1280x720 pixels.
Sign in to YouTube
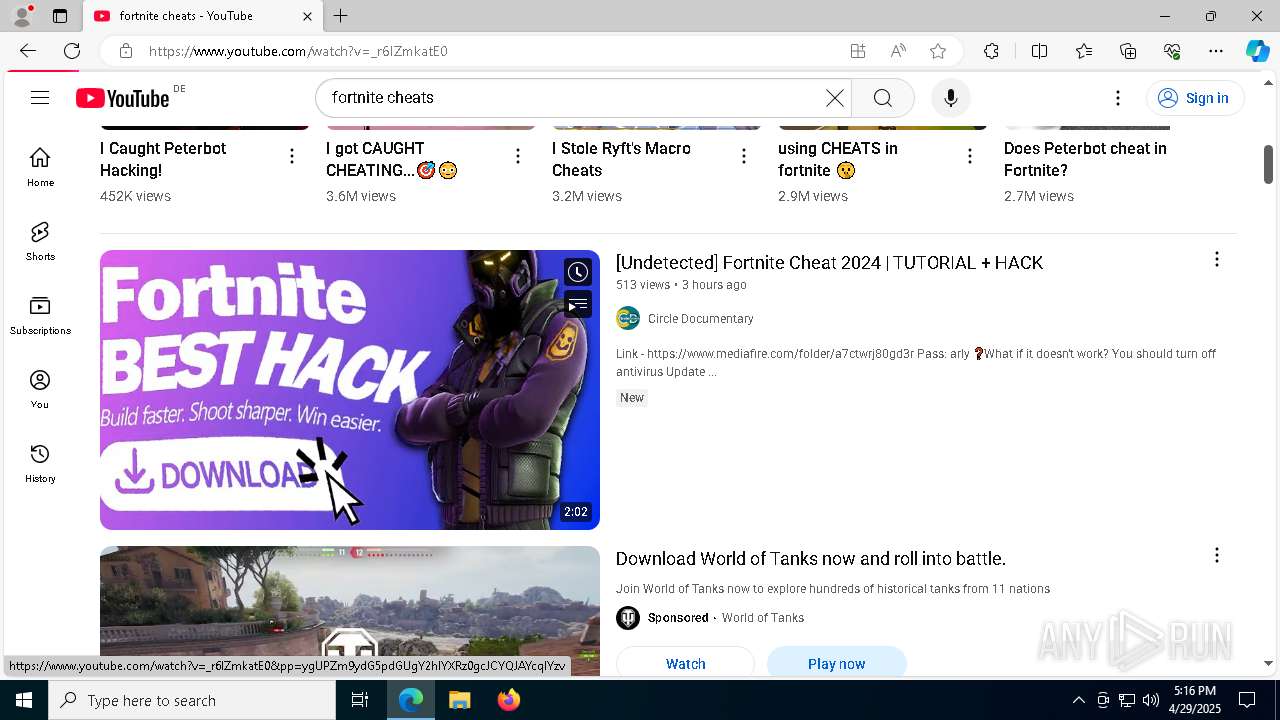pyautogui.click(x=1194, y=97)
